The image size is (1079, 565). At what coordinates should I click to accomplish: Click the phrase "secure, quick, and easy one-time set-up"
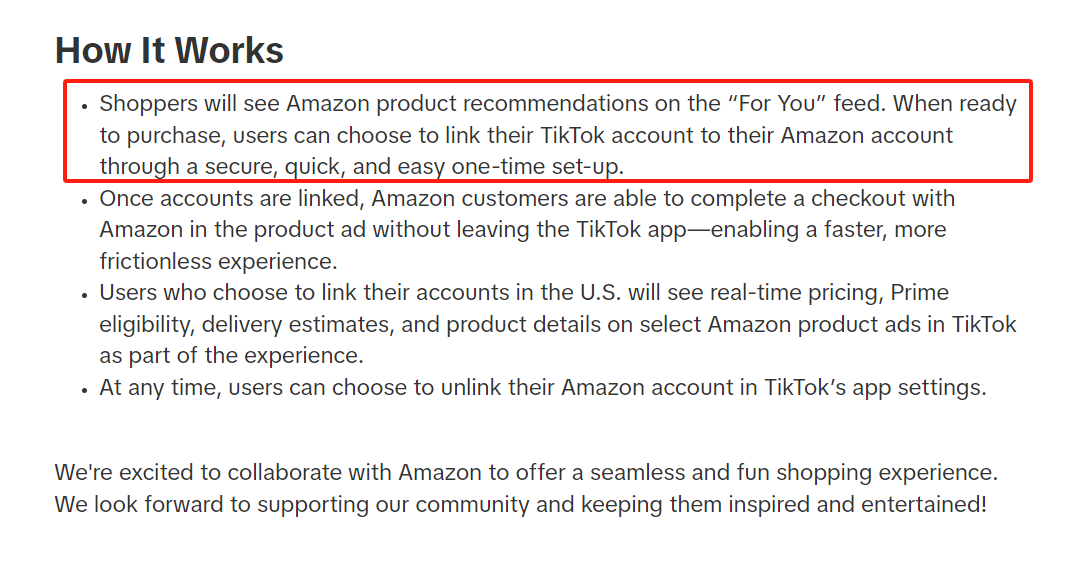tap(414, 167)
